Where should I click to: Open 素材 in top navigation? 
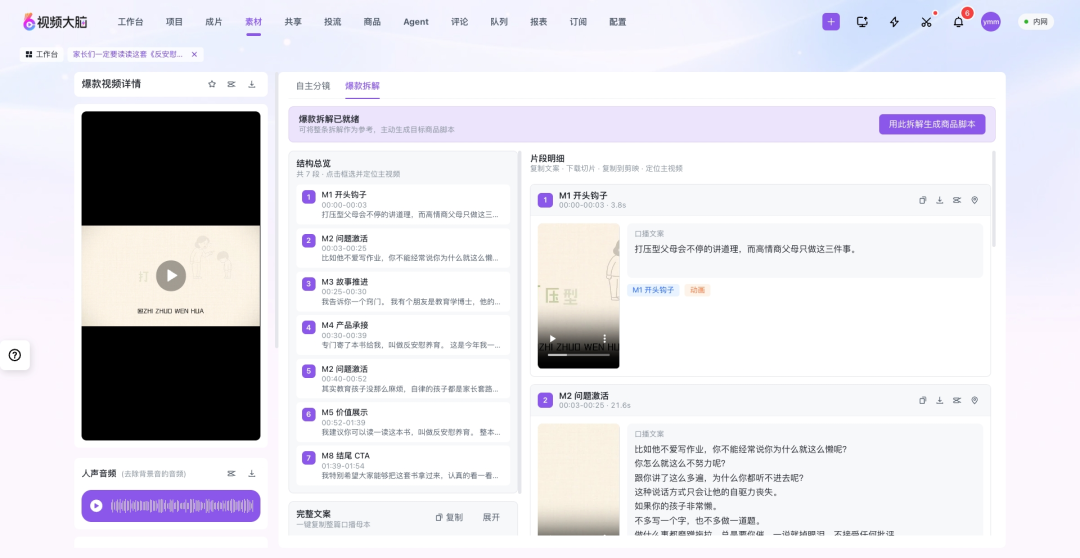pos(253,22)
